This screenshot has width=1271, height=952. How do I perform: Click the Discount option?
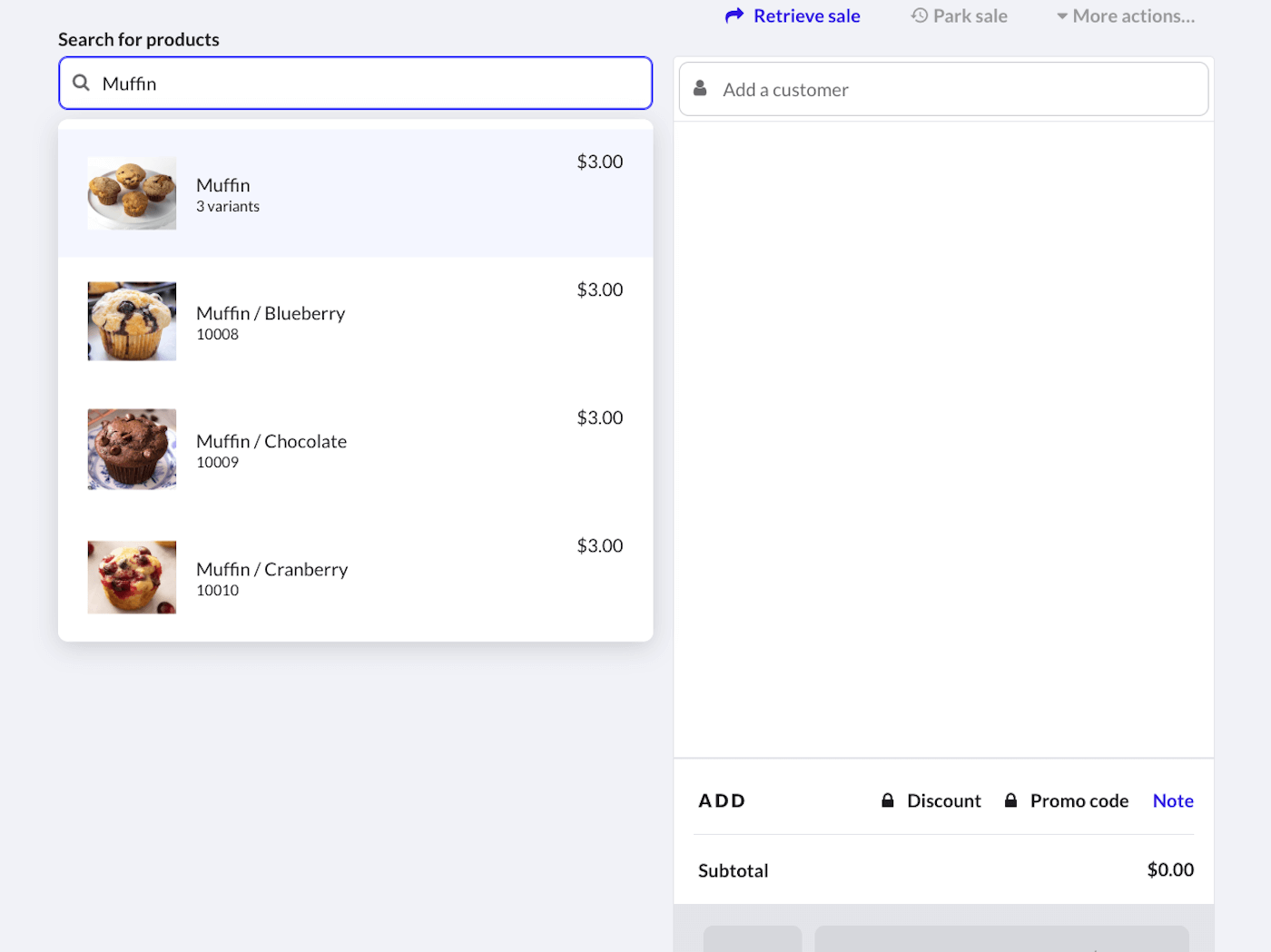pyautogui.click(x=943, y=800)
